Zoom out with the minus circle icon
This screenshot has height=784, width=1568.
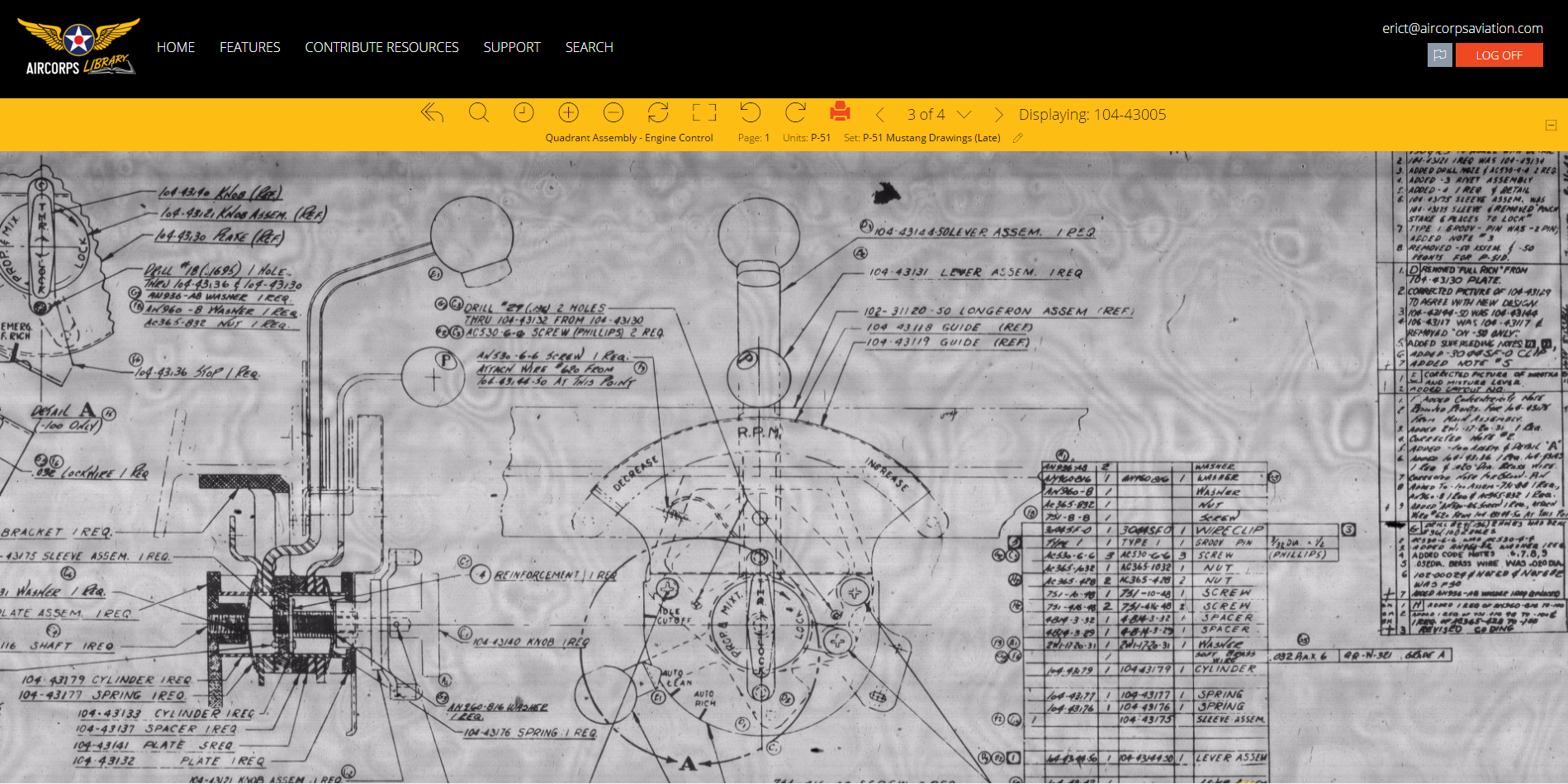613,113
